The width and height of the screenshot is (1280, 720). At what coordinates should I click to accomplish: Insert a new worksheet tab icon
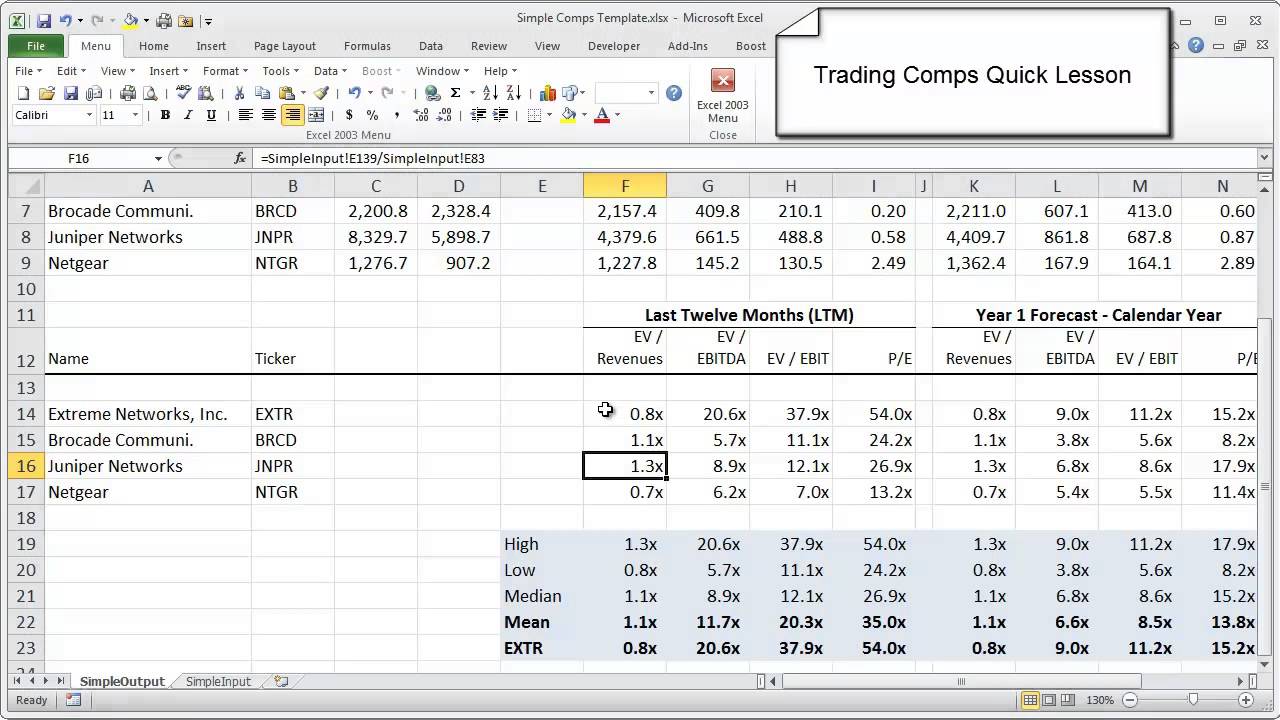281,681
